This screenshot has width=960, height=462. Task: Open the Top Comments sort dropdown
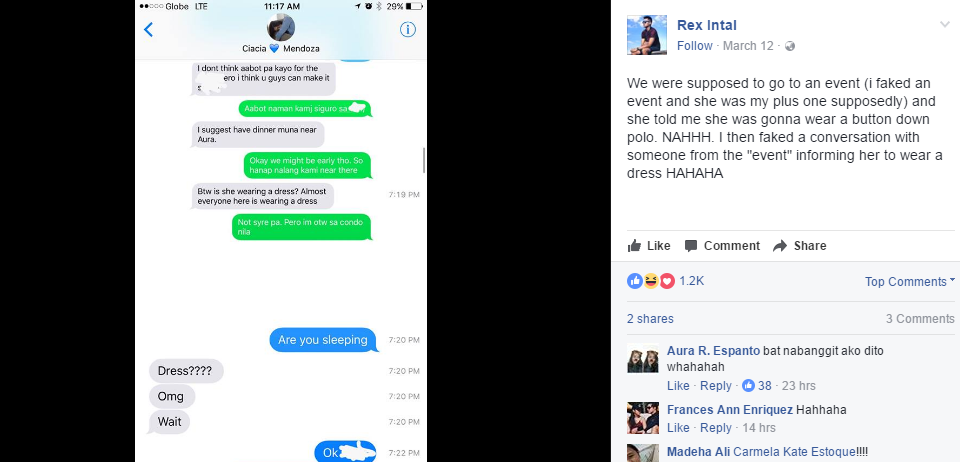click(x=910, y=281)
